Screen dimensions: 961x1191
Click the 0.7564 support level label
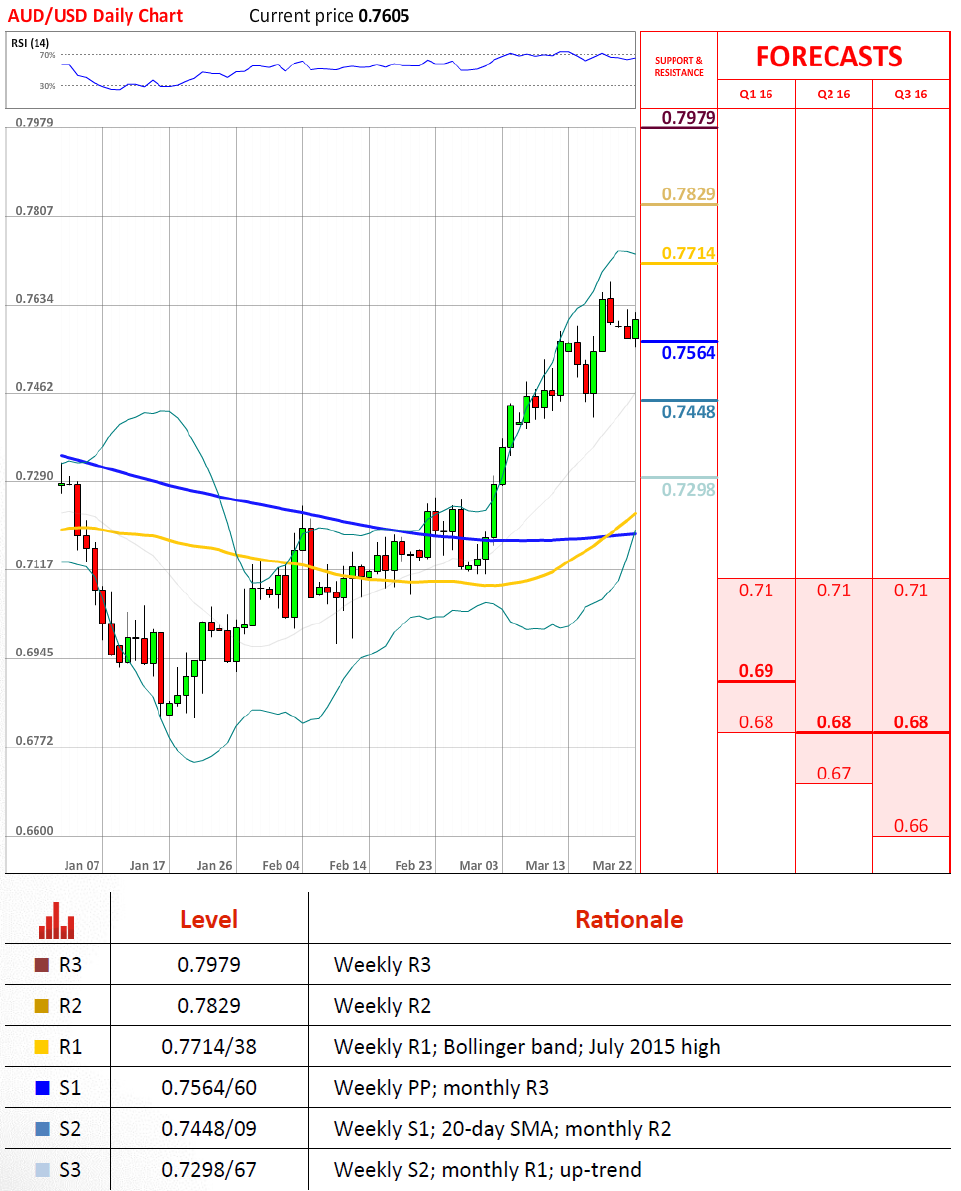tap(688, 352)
